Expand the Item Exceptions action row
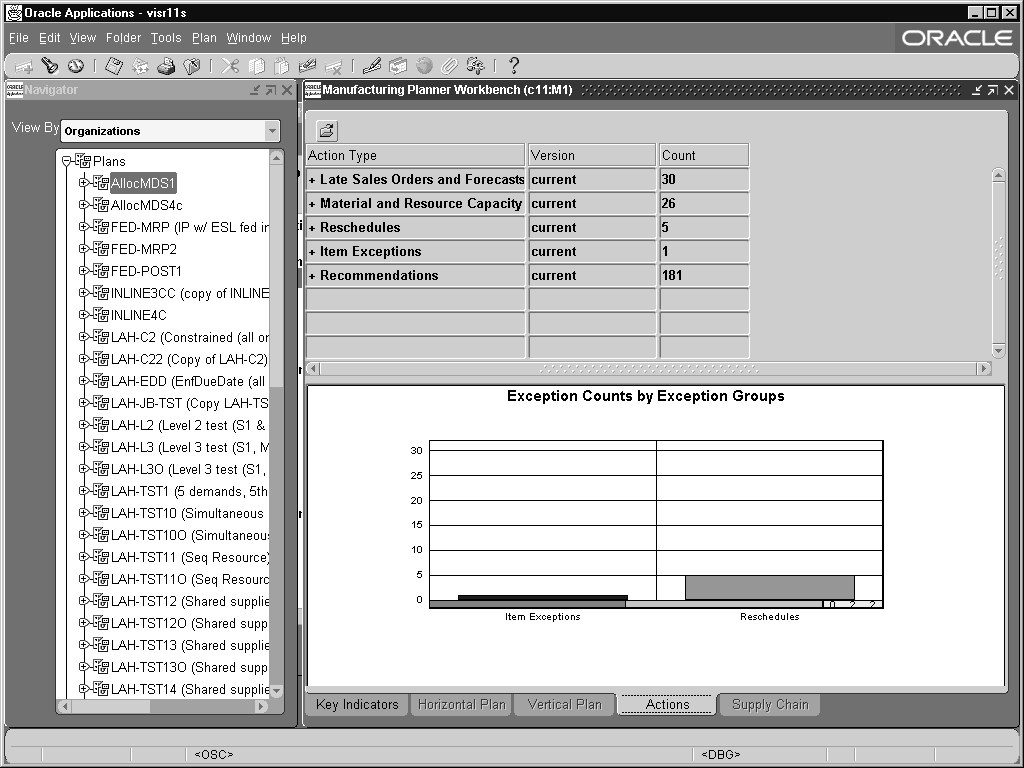The image size is (1024, 768). click(312, 252)
